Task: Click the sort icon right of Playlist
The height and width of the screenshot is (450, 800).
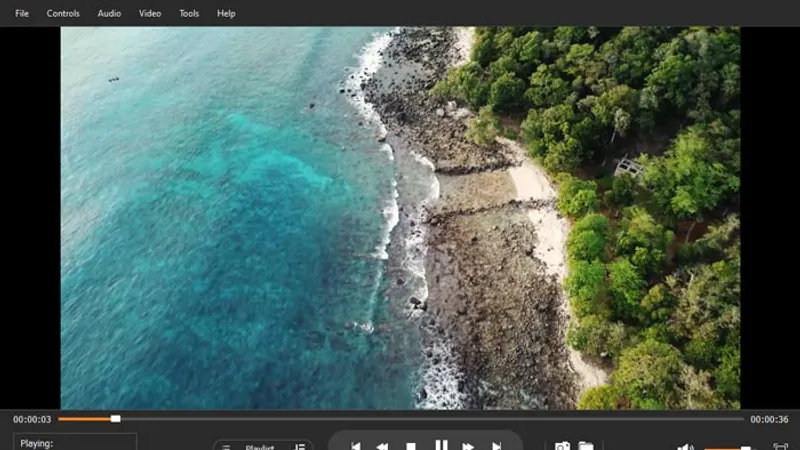Action: (x=300, y=446)
